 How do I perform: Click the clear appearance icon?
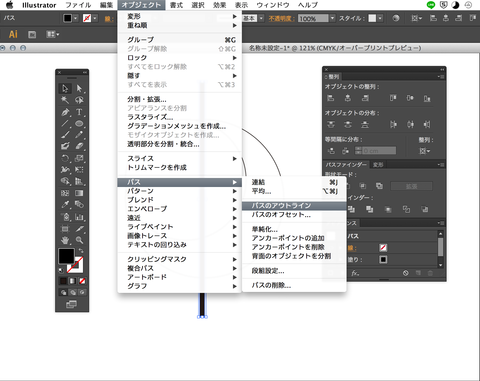(x=405, y=273)
